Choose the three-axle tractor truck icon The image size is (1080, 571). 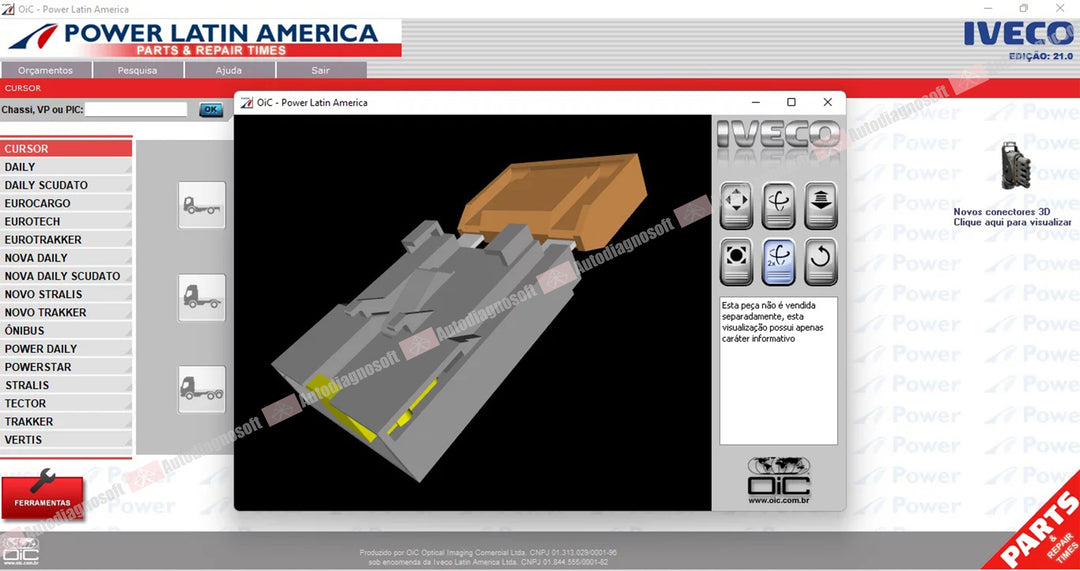click(202, 389)
